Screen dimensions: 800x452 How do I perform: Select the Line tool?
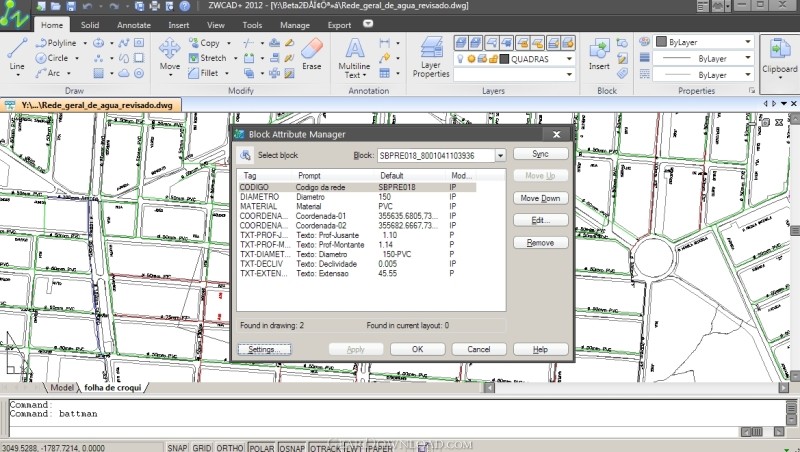[x=16, y=54]
